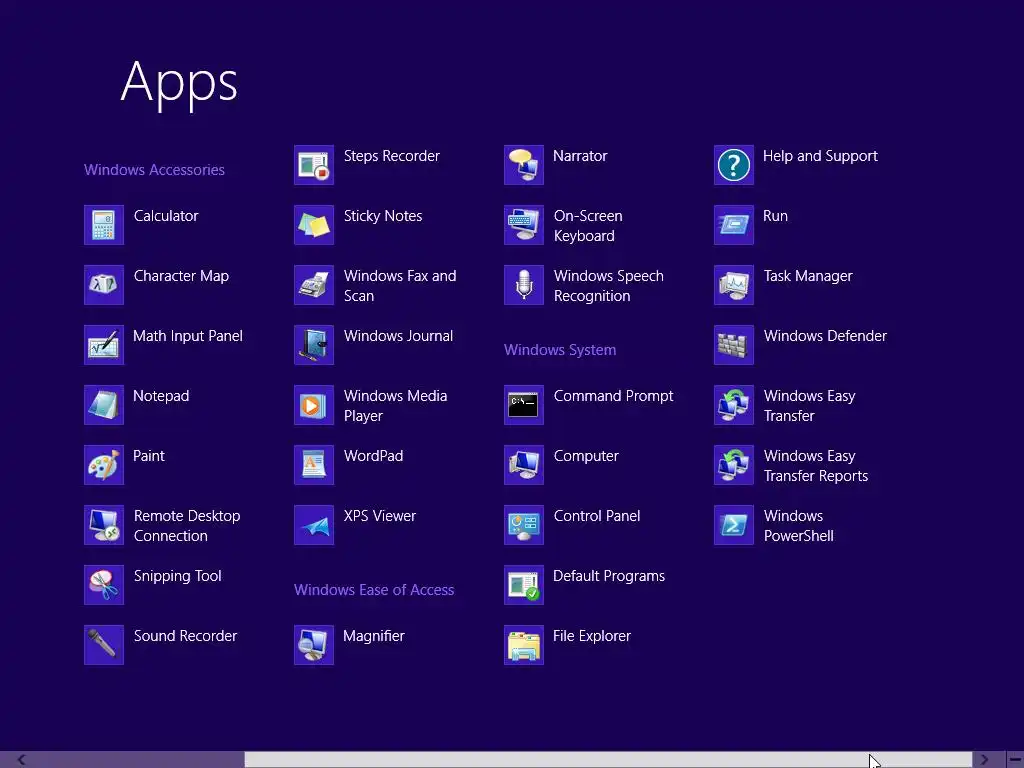This screenshot has width=1024, height=768.
Task: Open the Steps Recorder icon
Action: [x=314, y=165]
